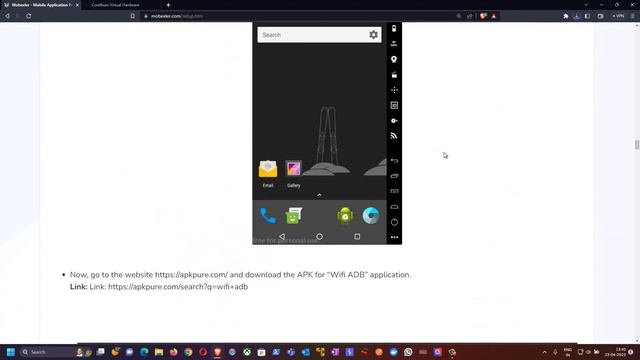640x360 pixels.
Task: Reload the current page
Action: (29, 16)
